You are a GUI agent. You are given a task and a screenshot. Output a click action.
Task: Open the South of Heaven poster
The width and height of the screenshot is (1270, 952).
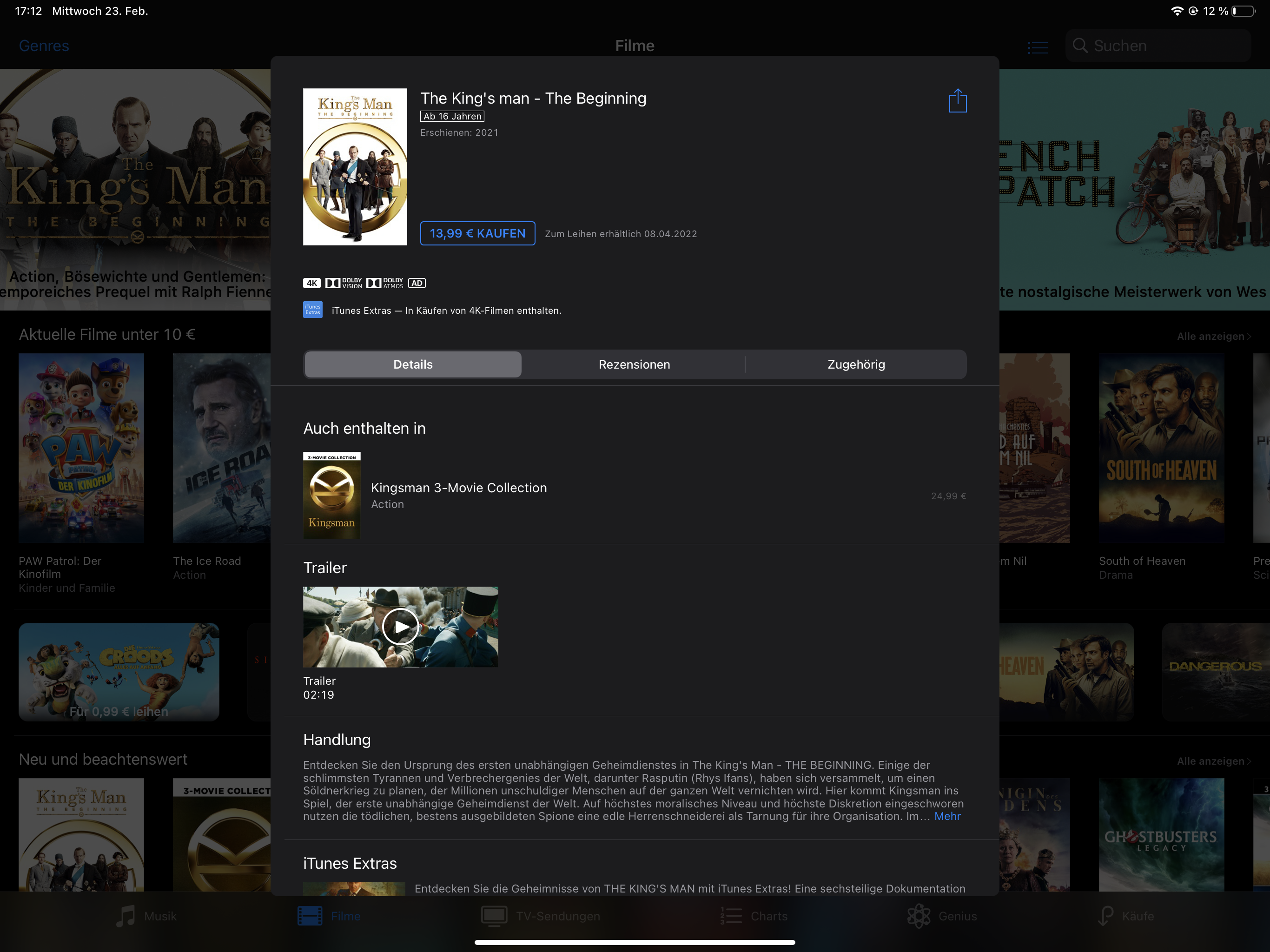click(x=1160, y=448)
